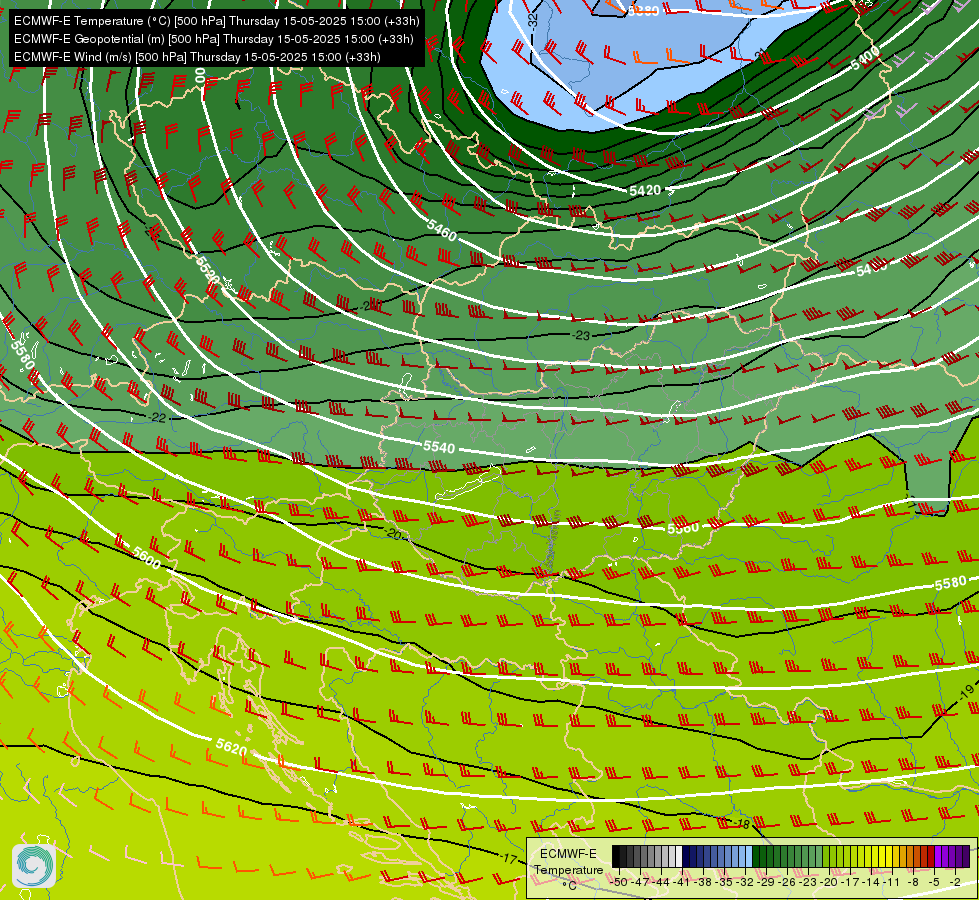Viewport: 979px width, 900px height.
Task: Click the -26 tick label in legend
Action: coord(787,882)
